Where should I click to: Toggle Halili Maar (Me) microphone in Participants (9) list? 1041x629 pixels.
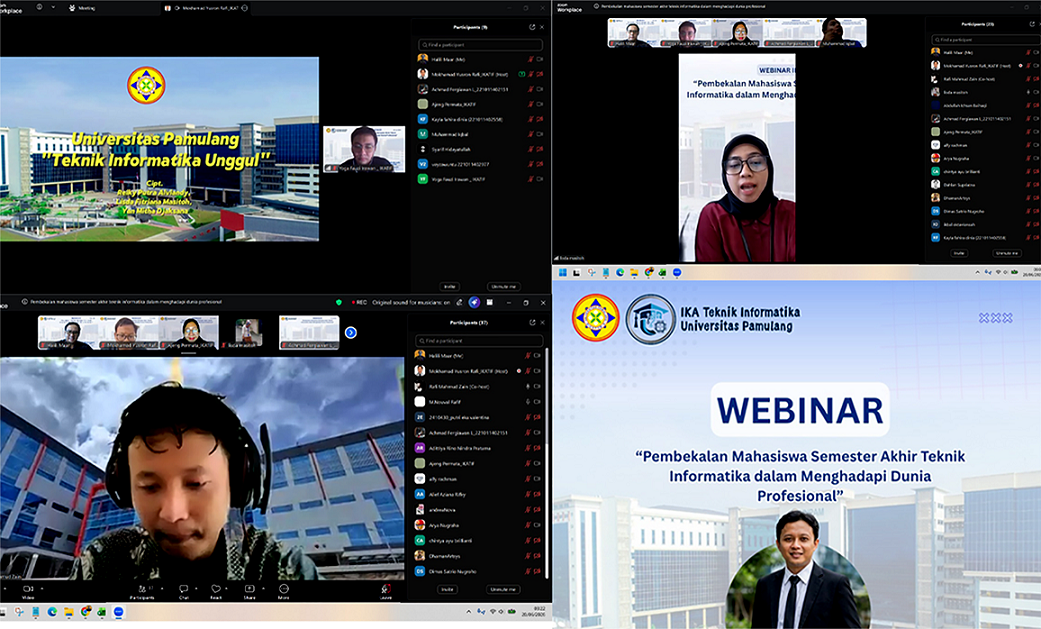(530, 59)
